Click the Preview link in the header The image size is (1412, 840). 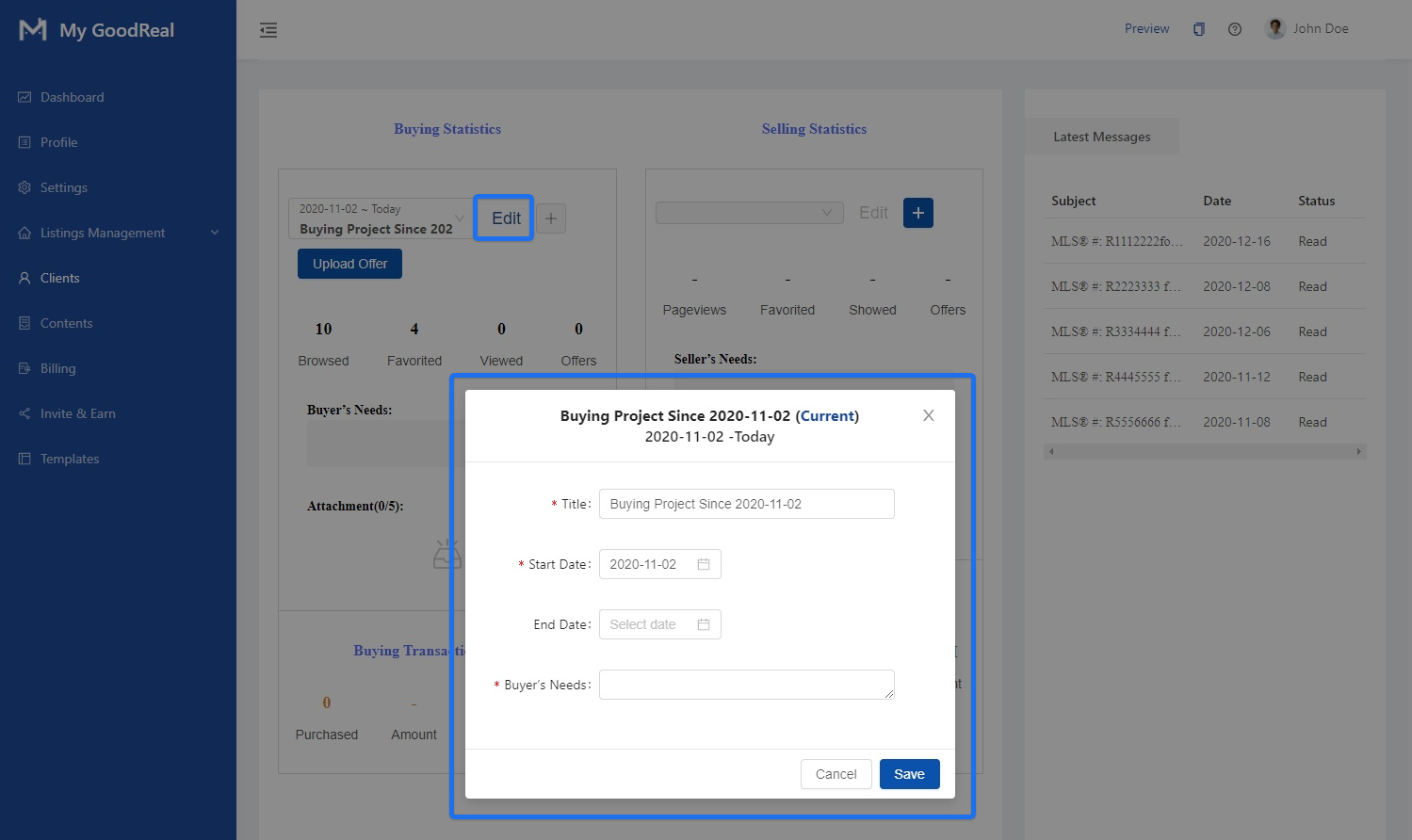[1146, 29]
